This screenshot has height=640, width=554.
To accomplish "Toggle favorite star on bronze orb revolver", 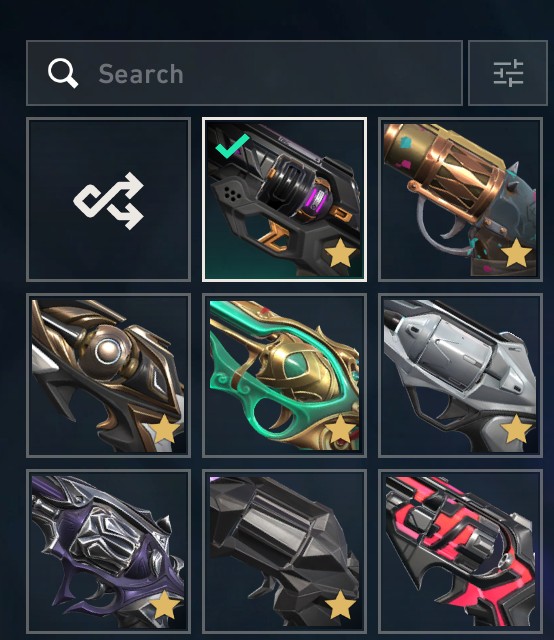I will 164,429.
